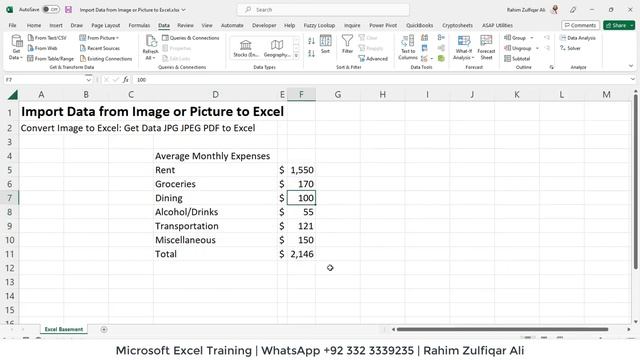Click the Select All corner triangle
Image resolution: width=640 pixels, height=360 pixels.
13,95
